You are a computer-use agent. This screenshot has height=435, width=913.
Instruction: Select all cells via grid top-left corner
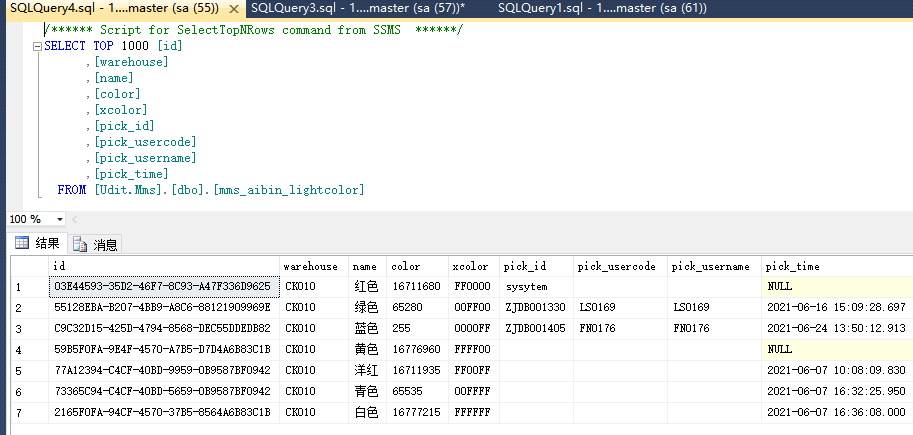point(28,267)
